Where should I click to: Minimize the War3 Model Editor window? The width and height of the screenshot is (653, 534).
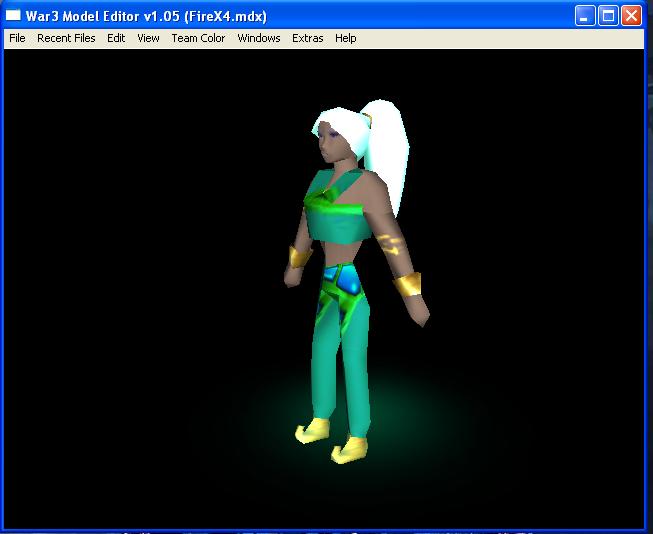(x=585, y=16)
